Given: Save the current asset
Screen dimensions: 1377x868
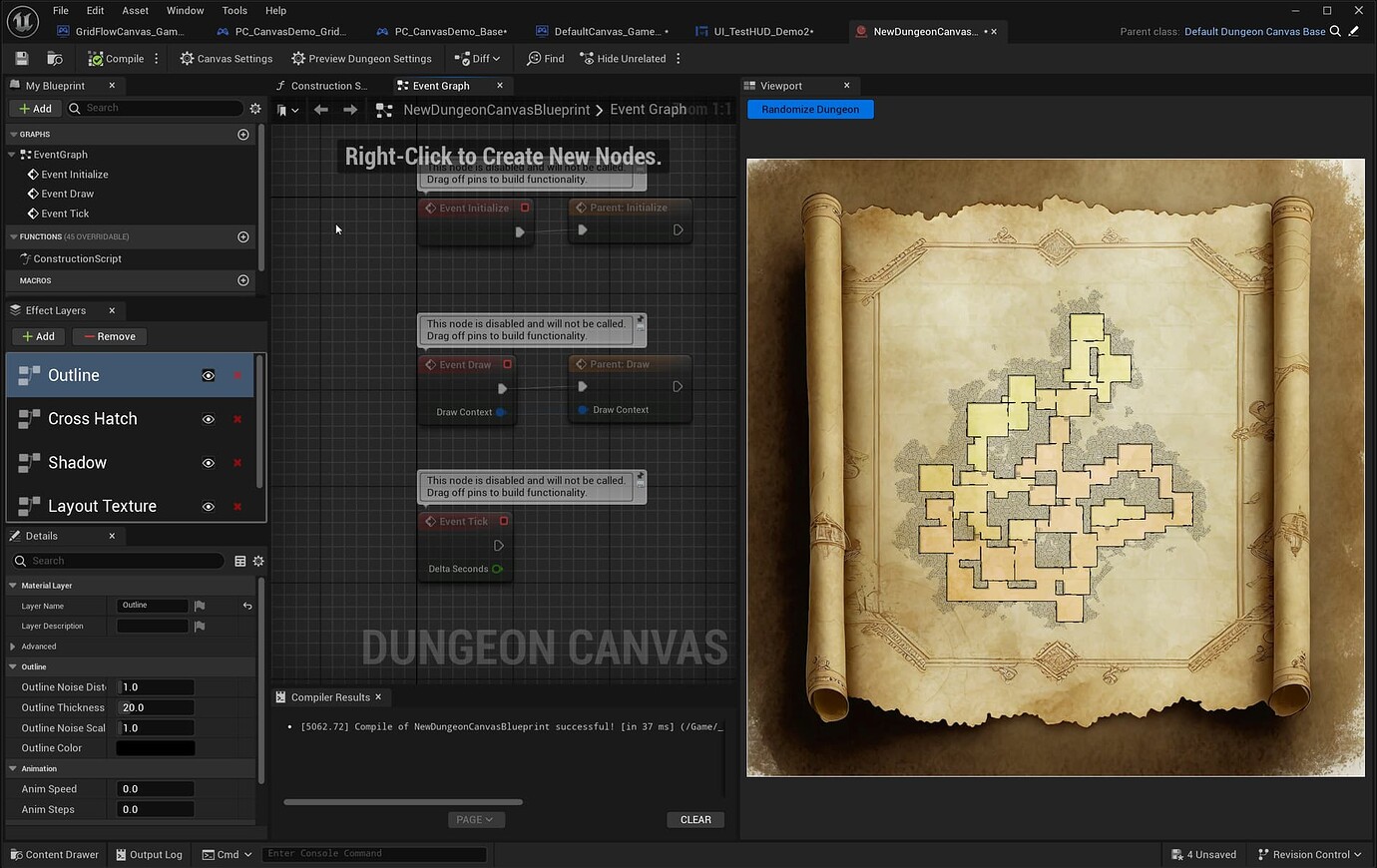Looking at the screenshot, I should 20,58.
